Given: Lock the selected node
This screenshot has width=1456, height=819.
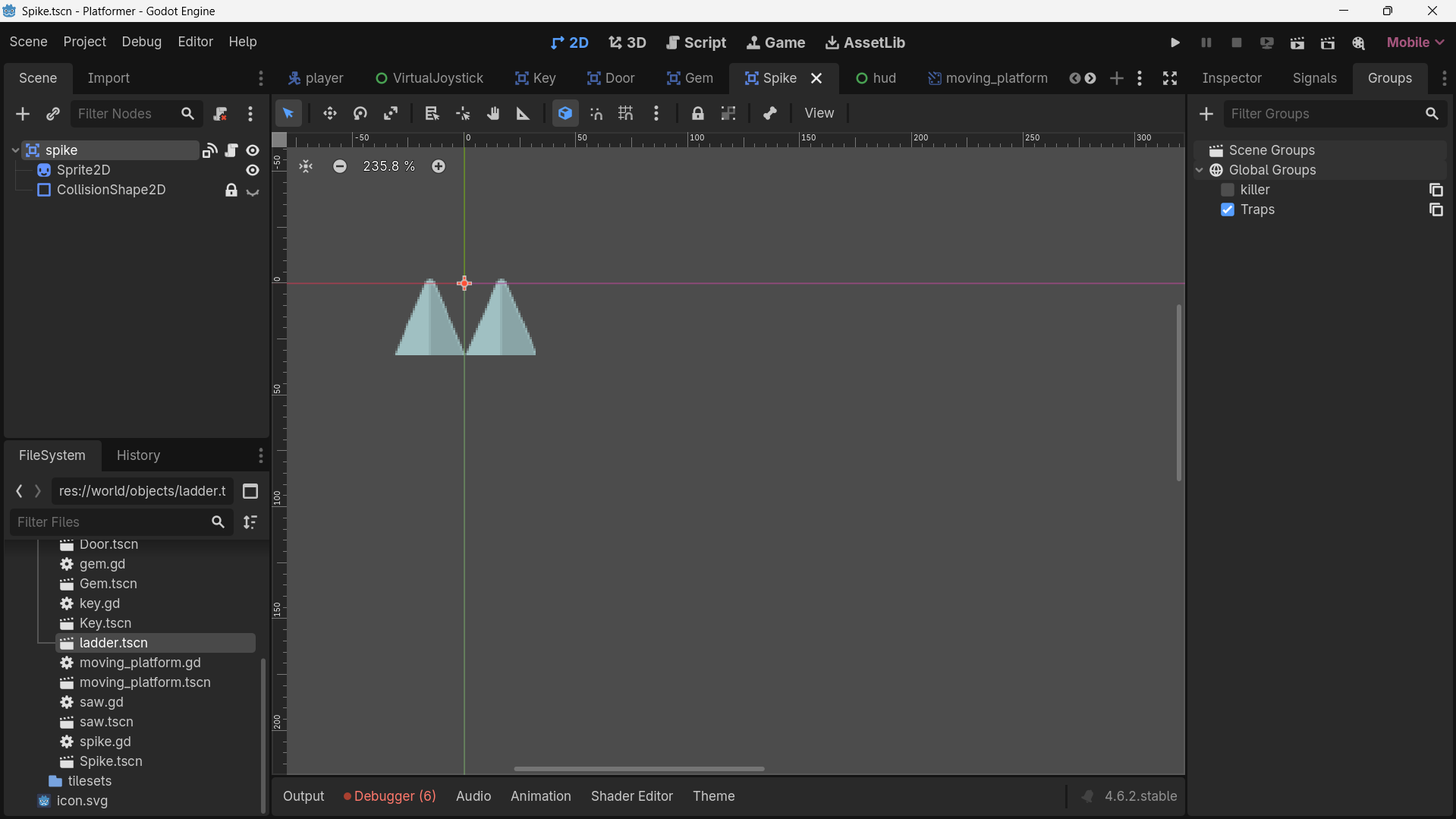Looking at the screenshot, I should (x=697, y=114).
